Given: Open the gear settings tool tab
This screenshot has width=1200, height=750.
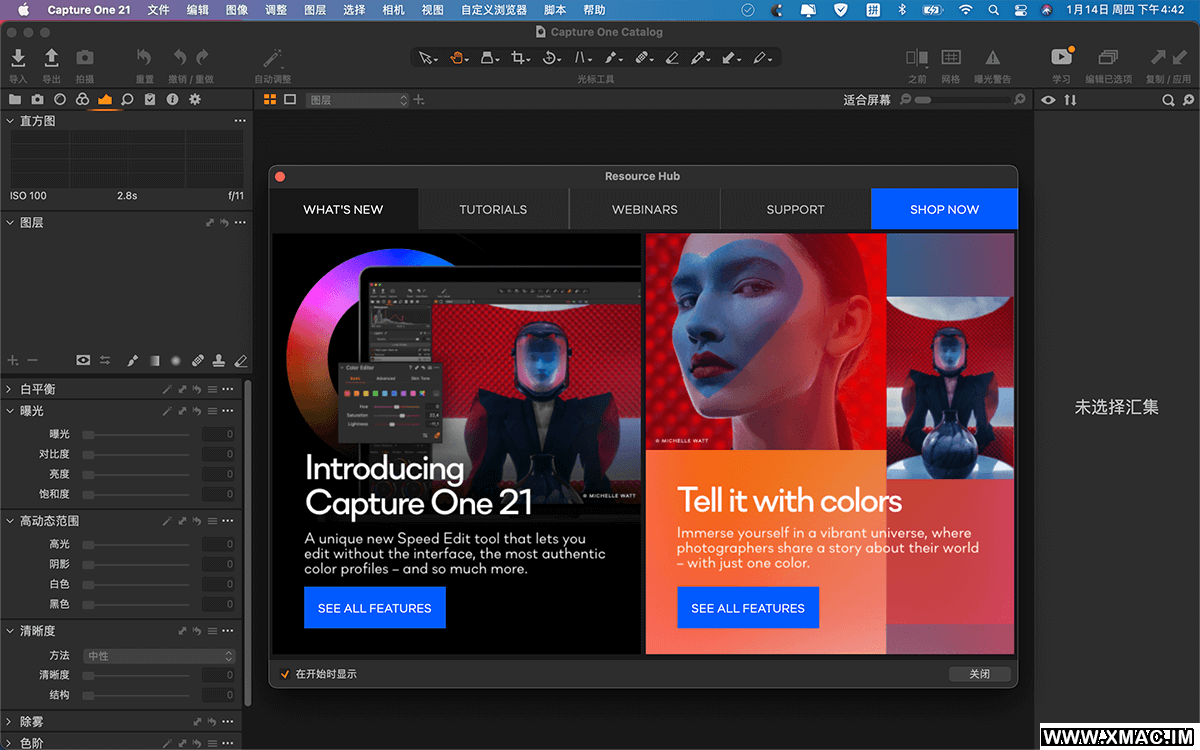Looking at the screenshot, I should coord(195,99).
